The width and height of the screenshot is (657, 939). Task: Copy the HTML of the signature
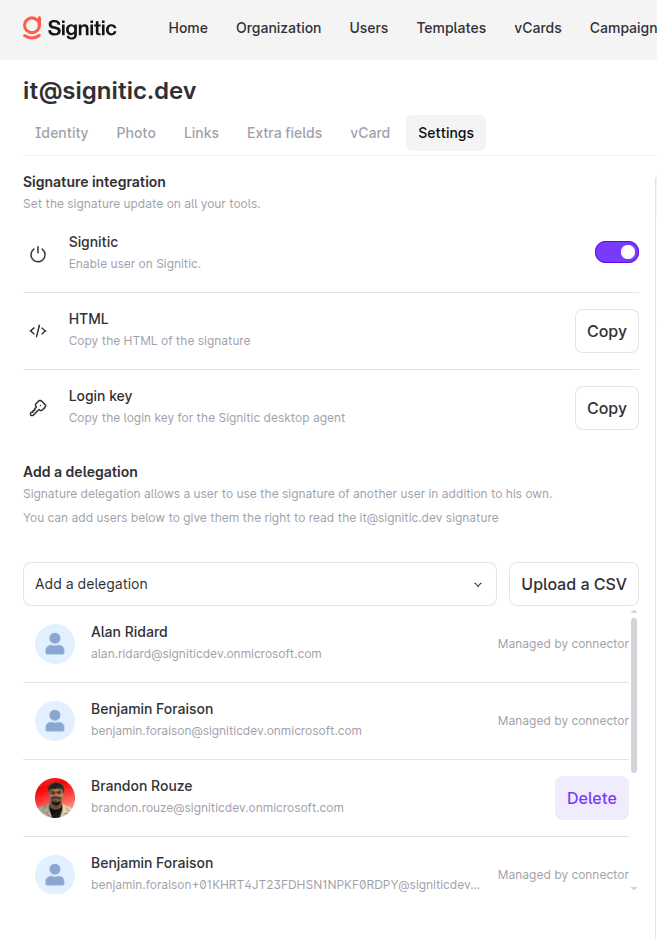[607, 331]
